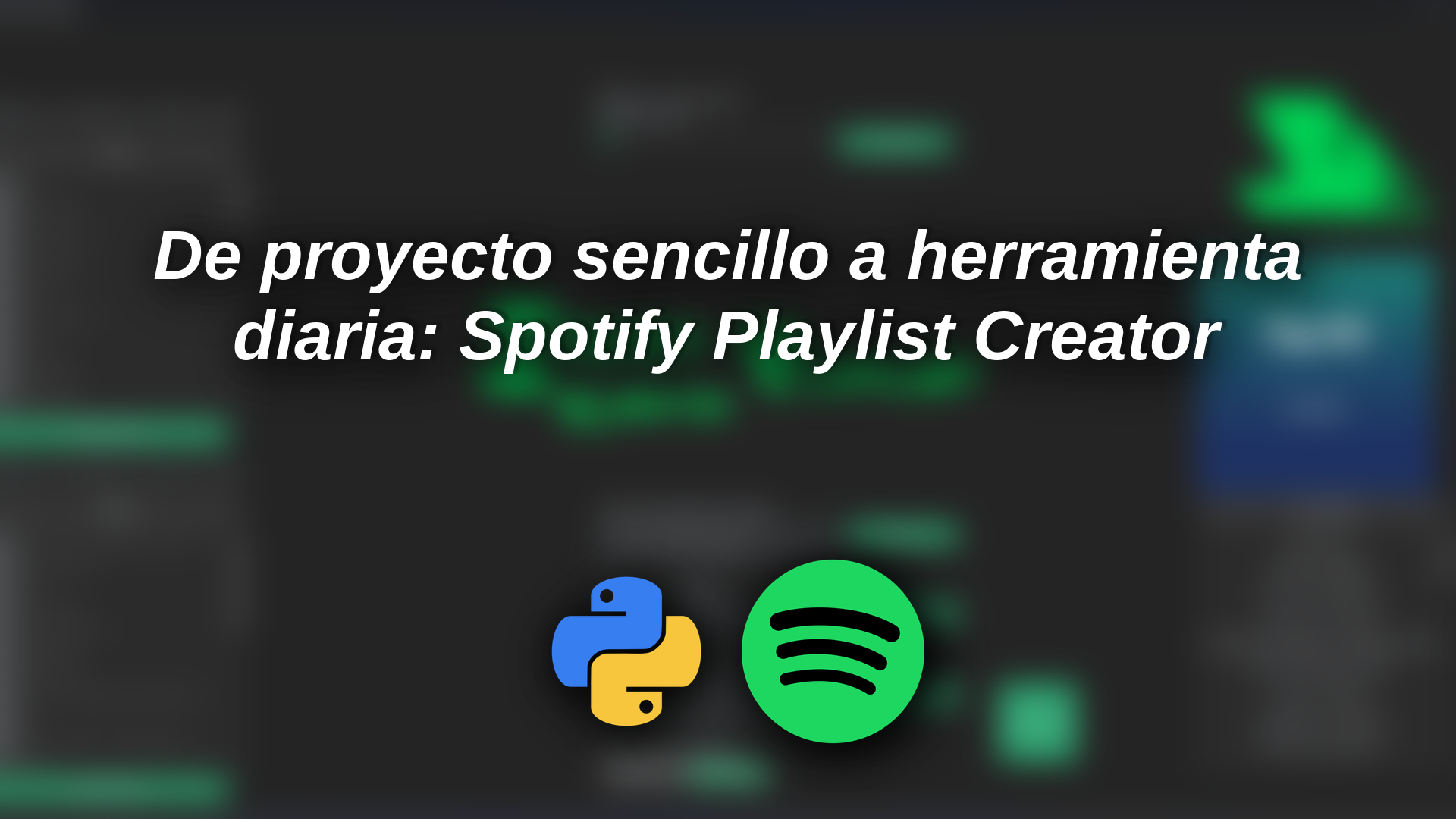Select the yellow snake of the Python logo
The height and width of the screenshot is (819, 1456).
point(645,670)
